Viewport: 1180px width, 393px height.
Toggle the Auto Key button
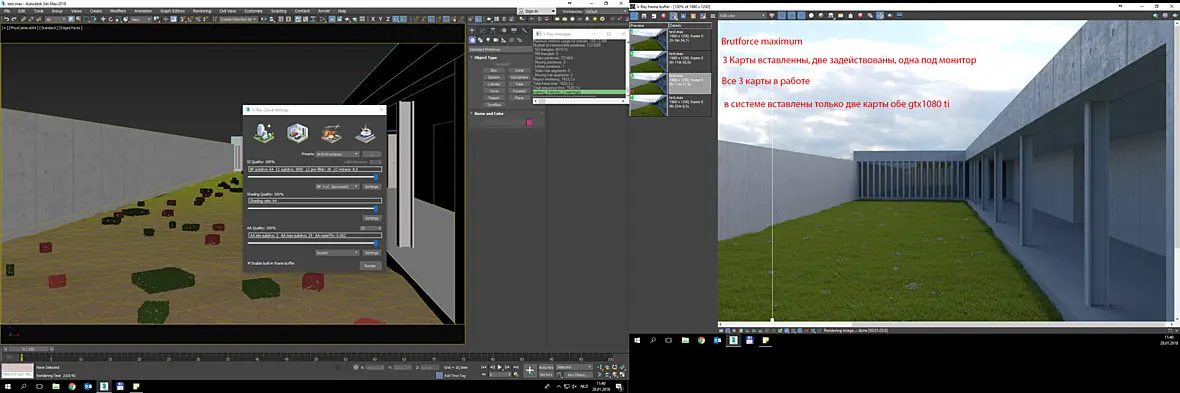point(546,367)
